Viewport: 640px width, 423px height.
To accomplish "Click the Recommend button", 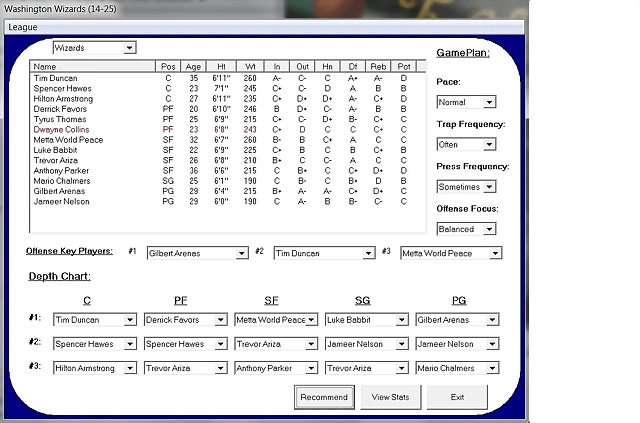I will pos(324,397).
